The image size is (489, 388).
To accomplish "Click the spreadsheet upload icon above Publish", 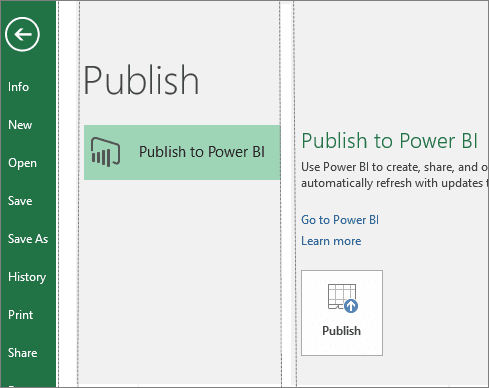I will (343, 298).
